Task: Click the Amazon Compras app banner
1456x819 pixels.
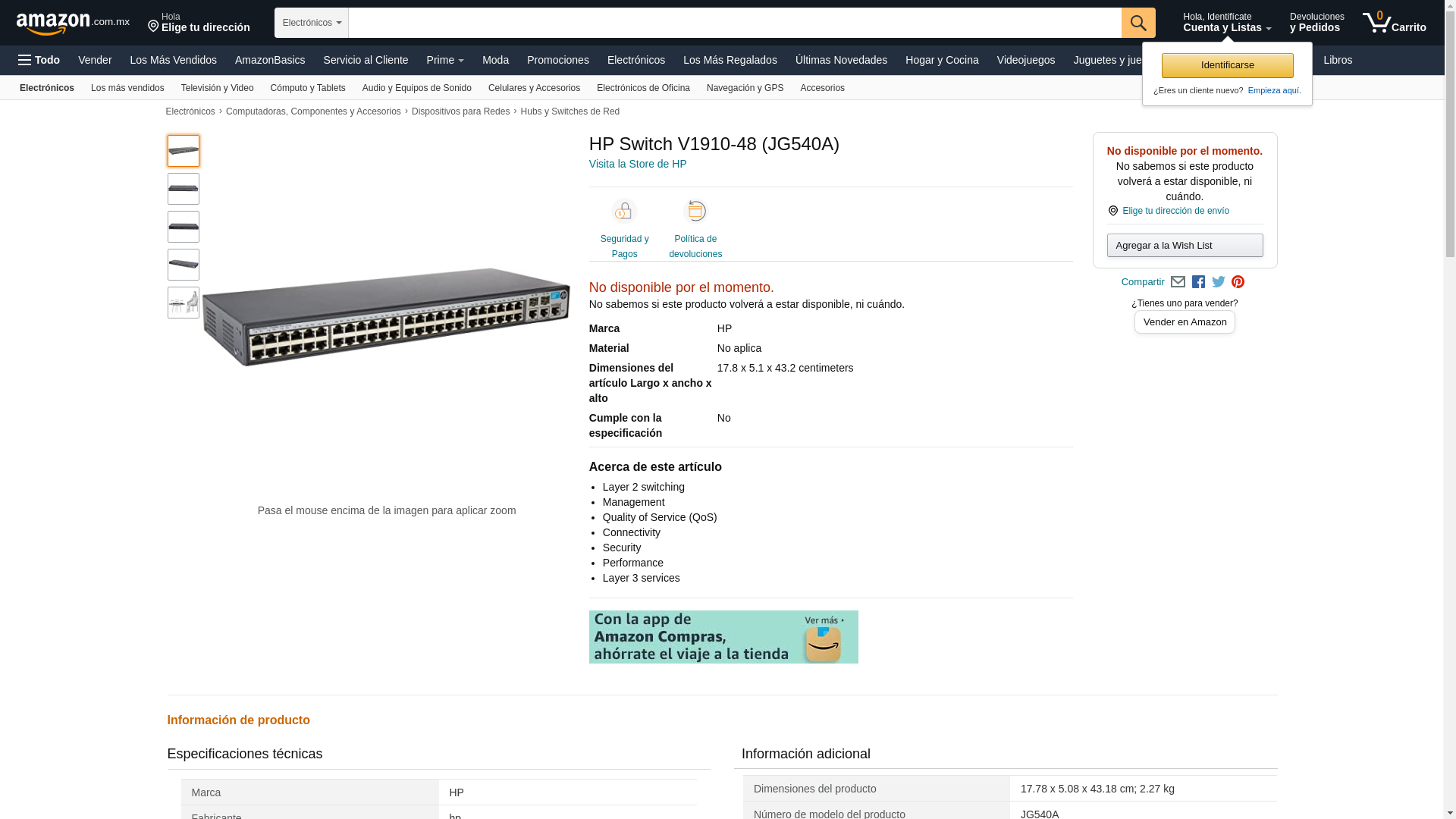Action: point(723,637)
